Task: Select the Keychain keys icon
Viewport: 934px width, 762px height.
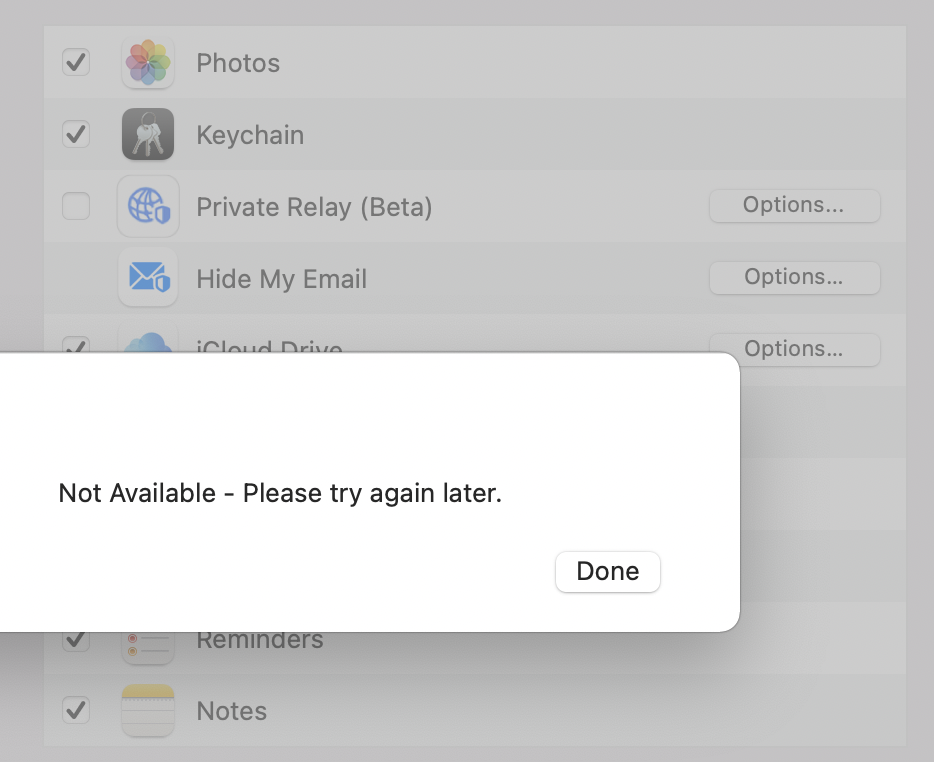Action: coord(148,134)
